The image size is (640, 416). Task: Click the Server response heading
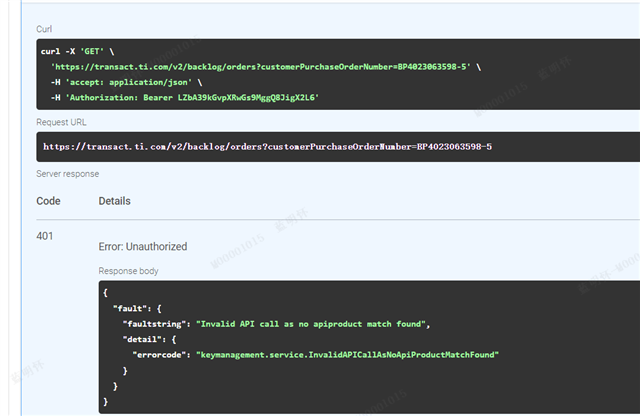67,173
